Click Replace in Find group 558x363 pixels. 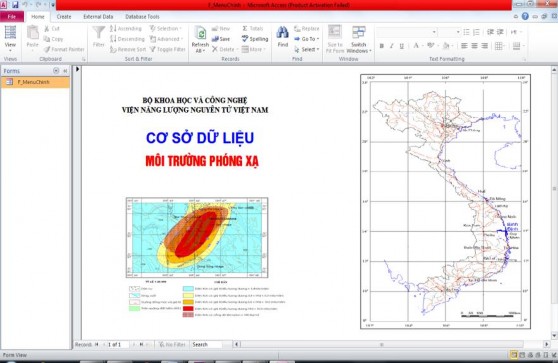pos(306,28)
